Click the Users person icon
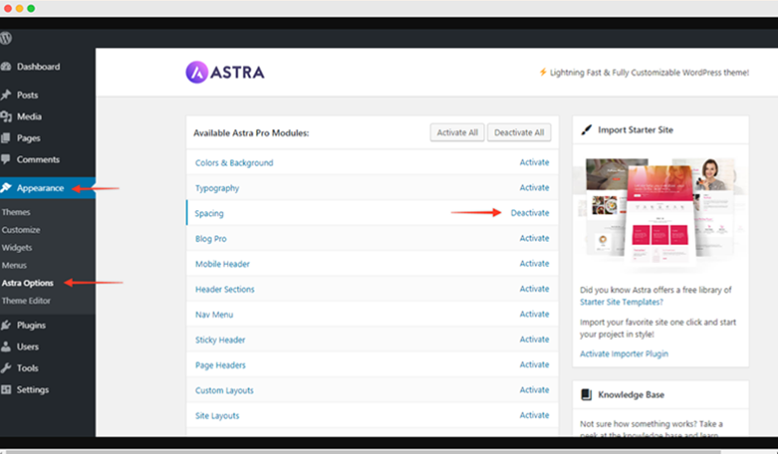 click(6, 346)
